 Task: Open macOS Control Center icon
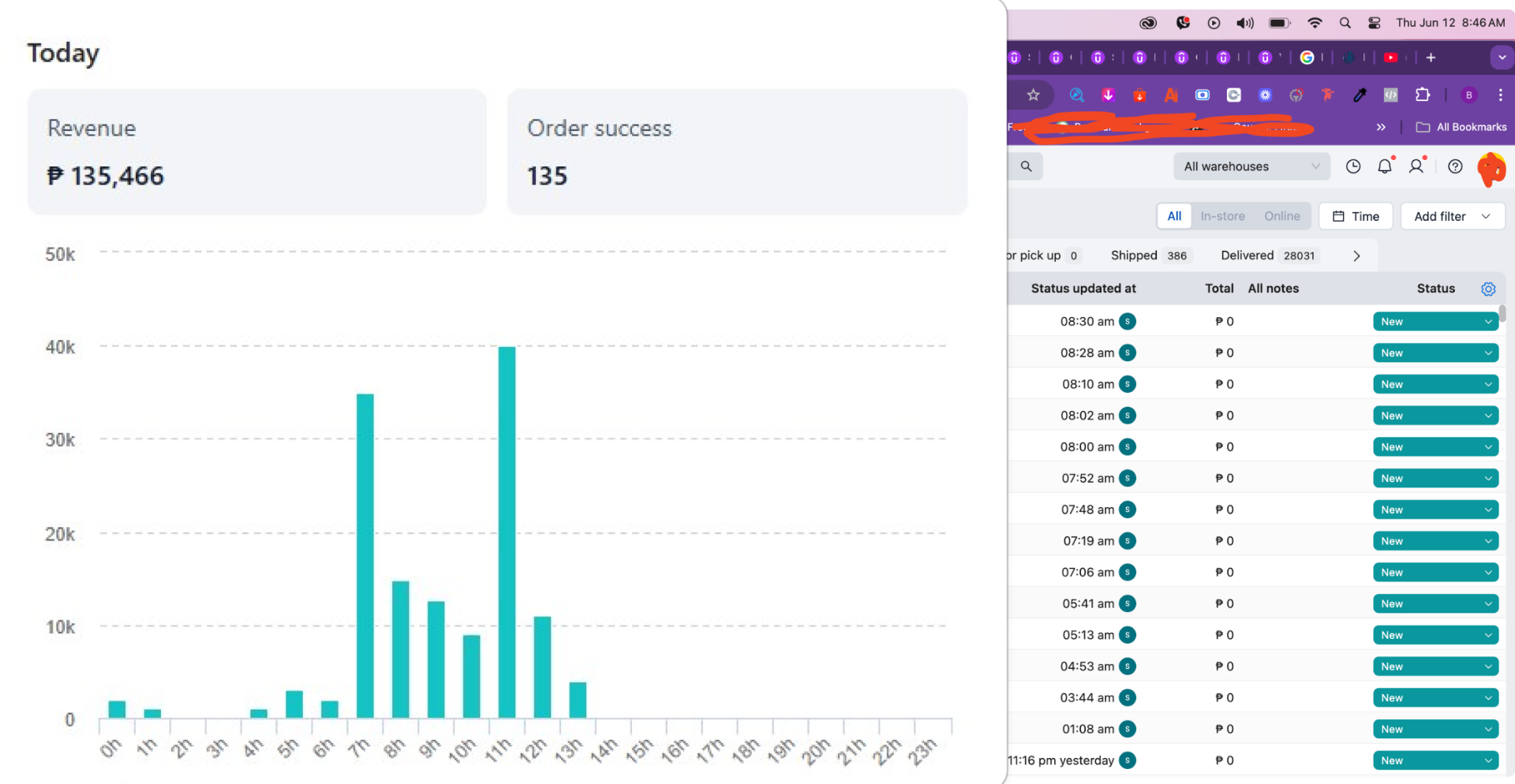(1374, 23)
